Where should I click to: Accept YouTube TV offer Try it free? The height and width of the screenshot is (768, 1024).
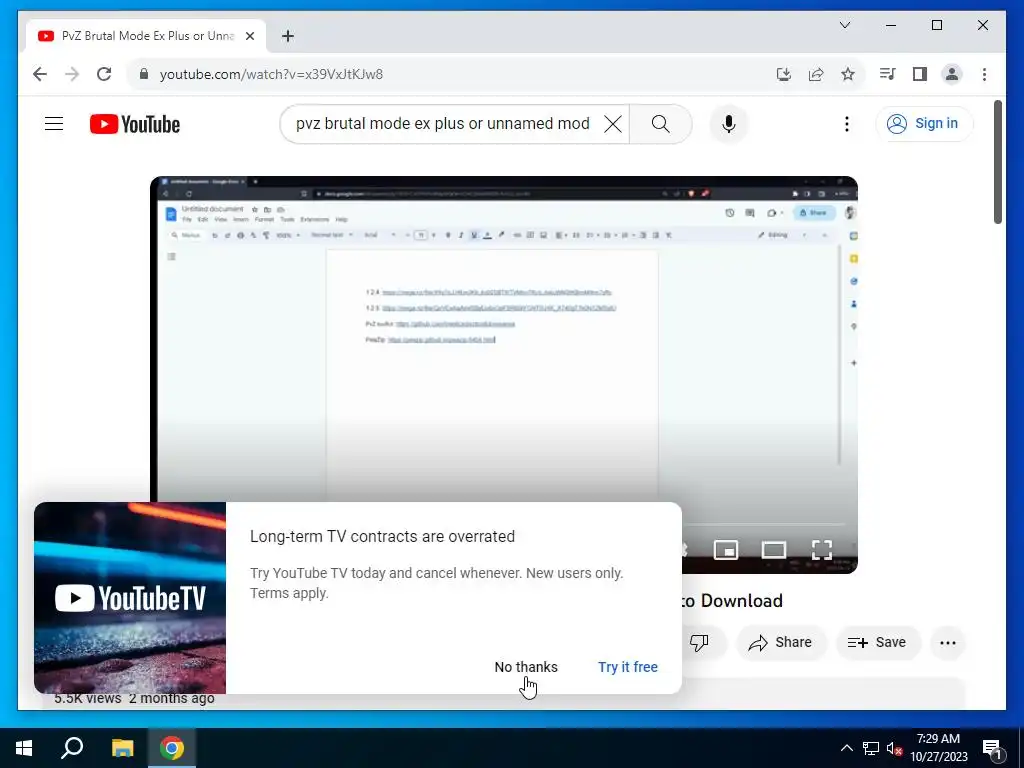tap(628, 667)
